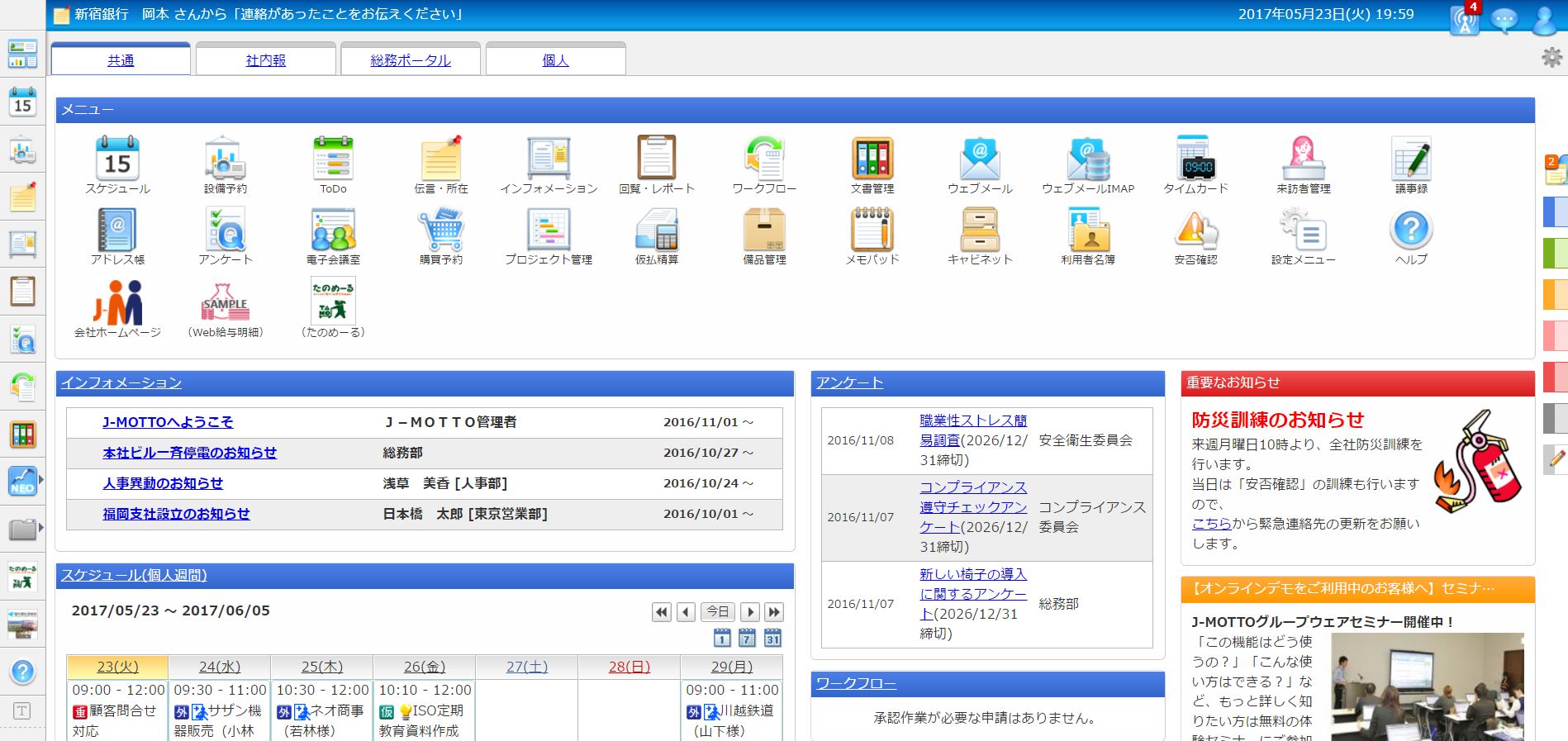This screenshot has width=1568, height=741.
Task: Launch ウェブメール from the menu
Action: 980,159
